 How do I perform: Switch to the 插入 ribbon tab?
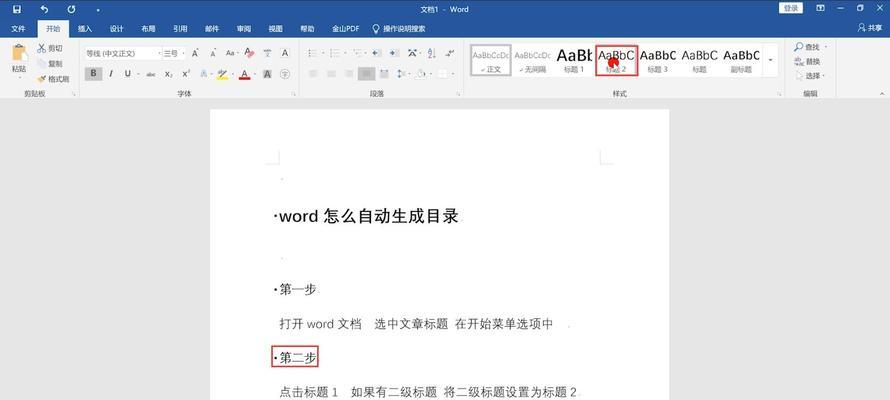[x=85, y=29]
